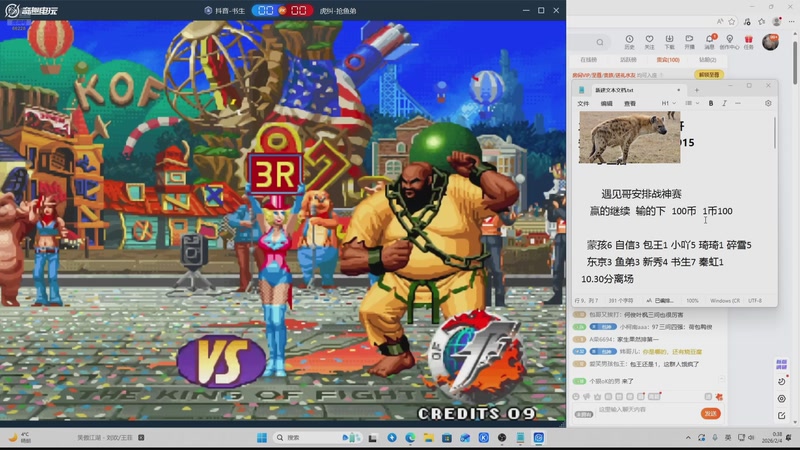Click red envelope icon near chat input
Viewport: 800px width, 450px height.
pos(719,396)
